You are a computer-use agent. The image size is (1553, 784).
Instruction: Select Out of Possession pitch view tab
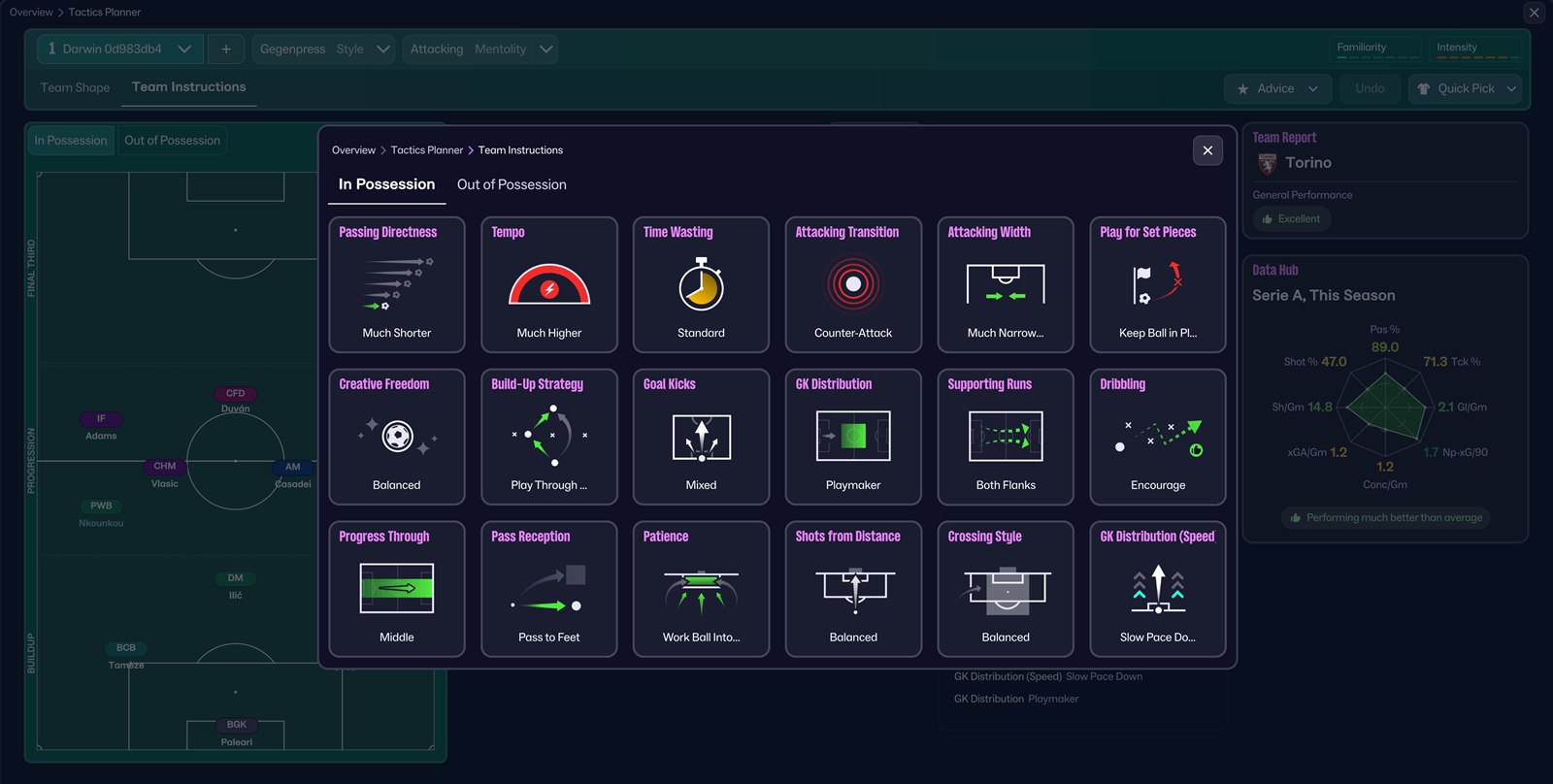[172, 141]
